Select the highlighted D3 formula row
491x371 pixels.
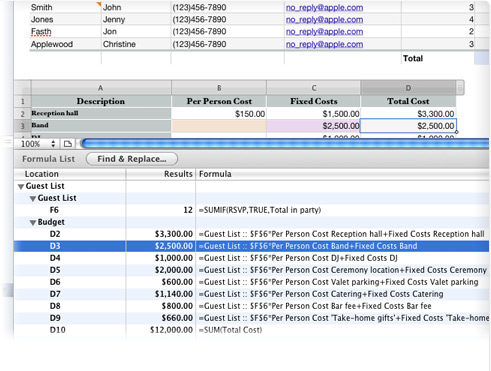(252, 246)
